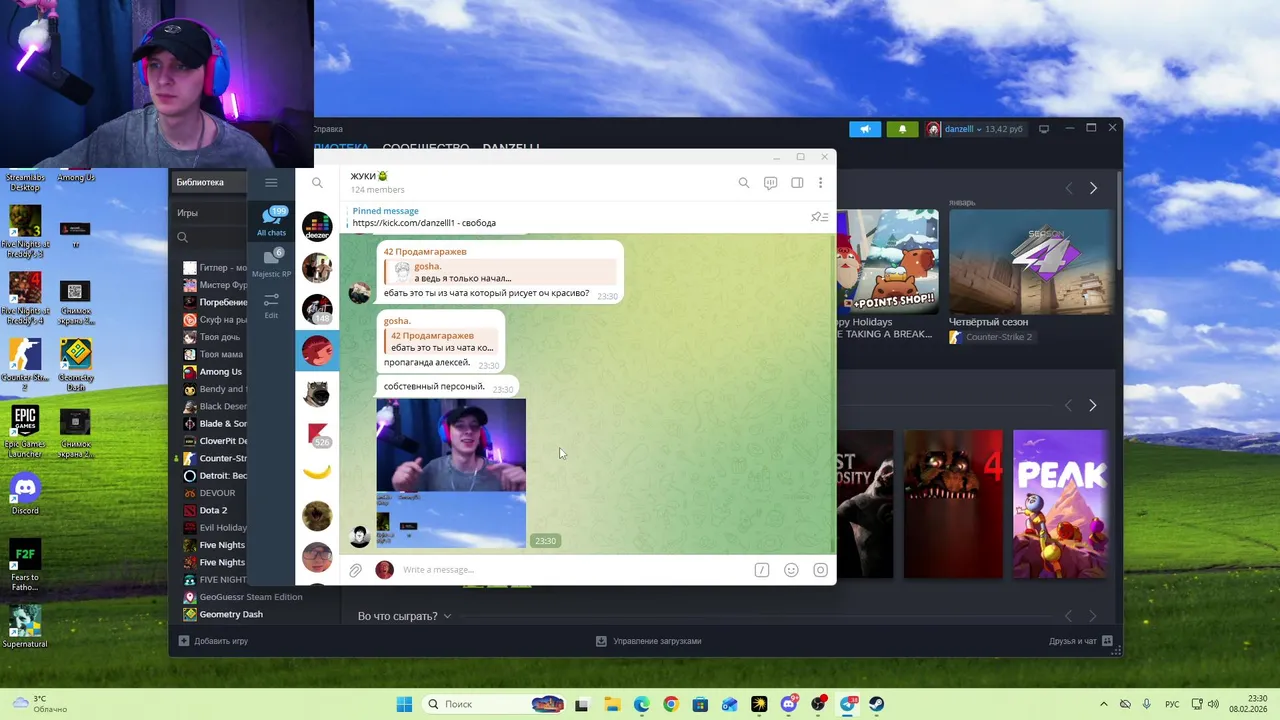Viewport: 1280px width, 720px height.
Task: Click the attach file paperclip icon
Action: pos(355,570)
